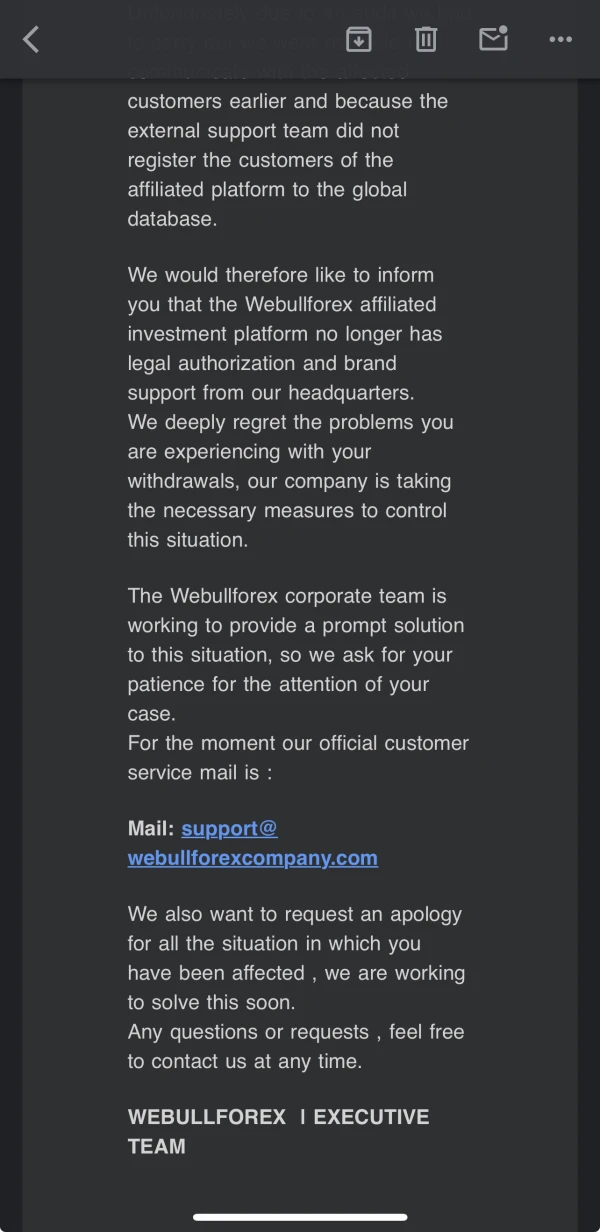Screen dimensions: 600x1232
Task: Tap the word 'database.' ending first paragraph
Action: [172, 219]
